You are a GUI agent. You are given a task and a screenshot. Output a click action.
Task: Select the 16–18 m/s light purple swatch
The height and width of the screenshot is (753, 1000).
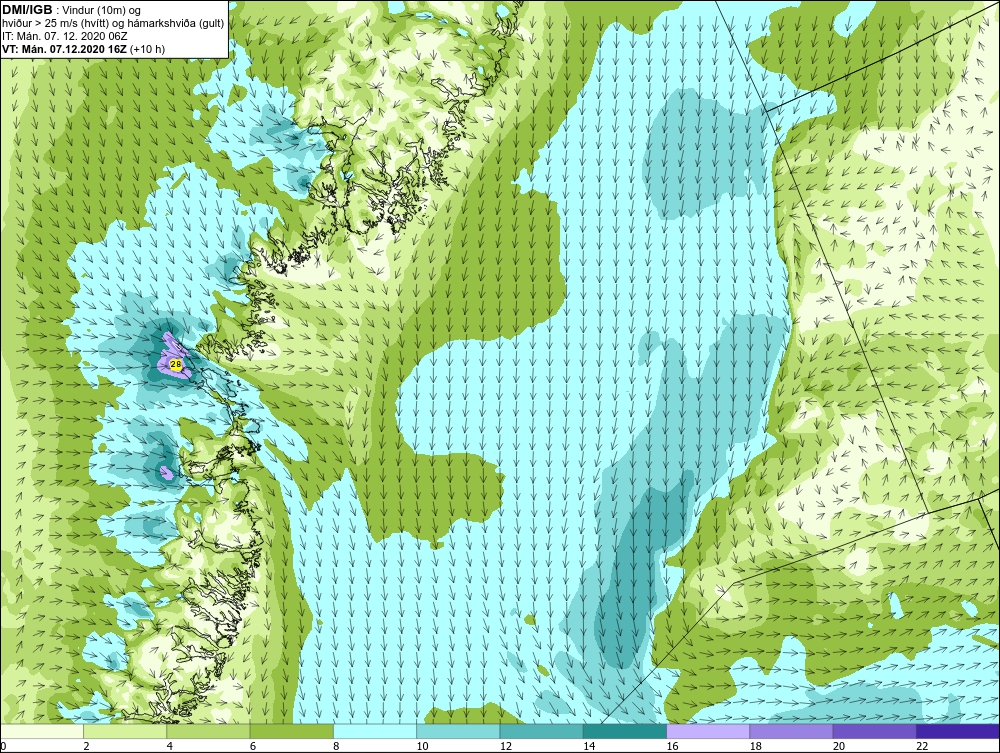point(708,731)
